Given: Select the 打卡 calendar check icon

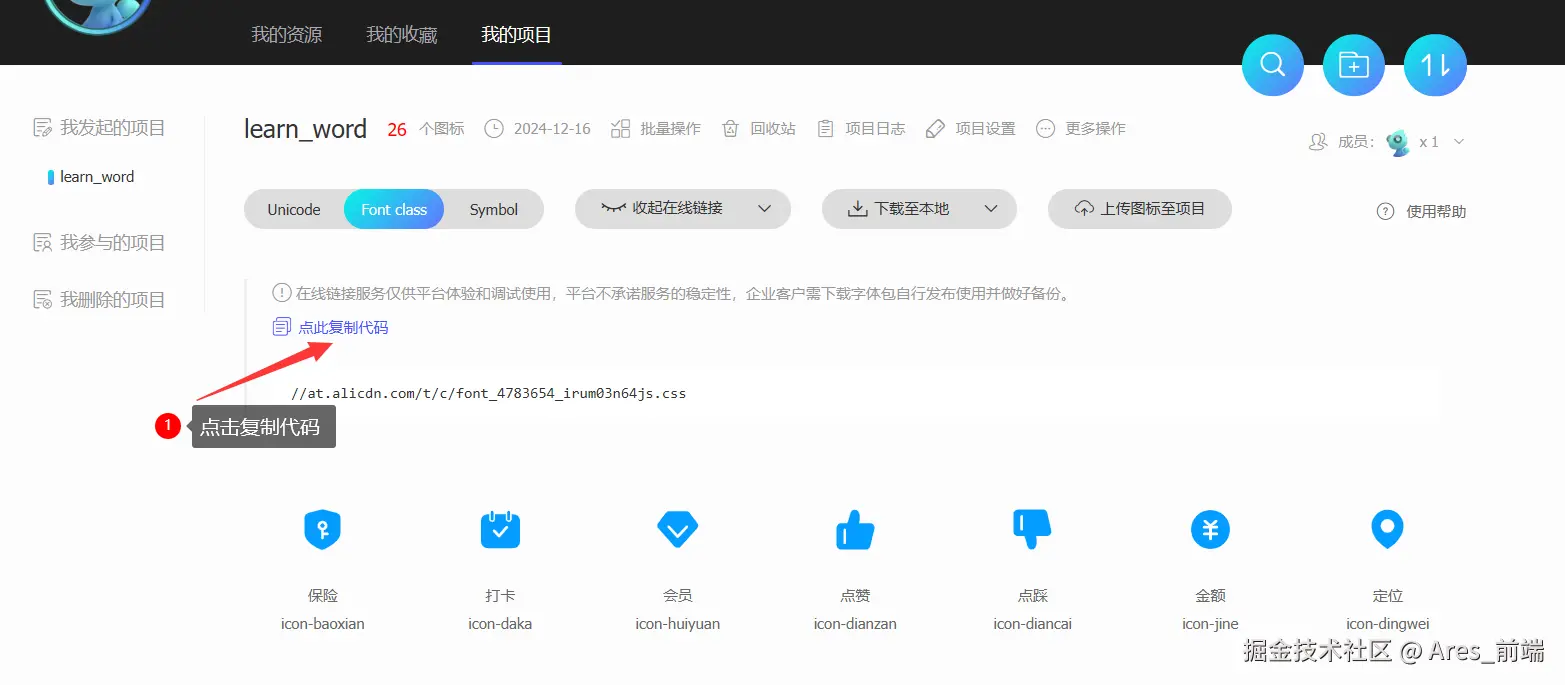Looking at the screenshot, I should tap(500, 530).
